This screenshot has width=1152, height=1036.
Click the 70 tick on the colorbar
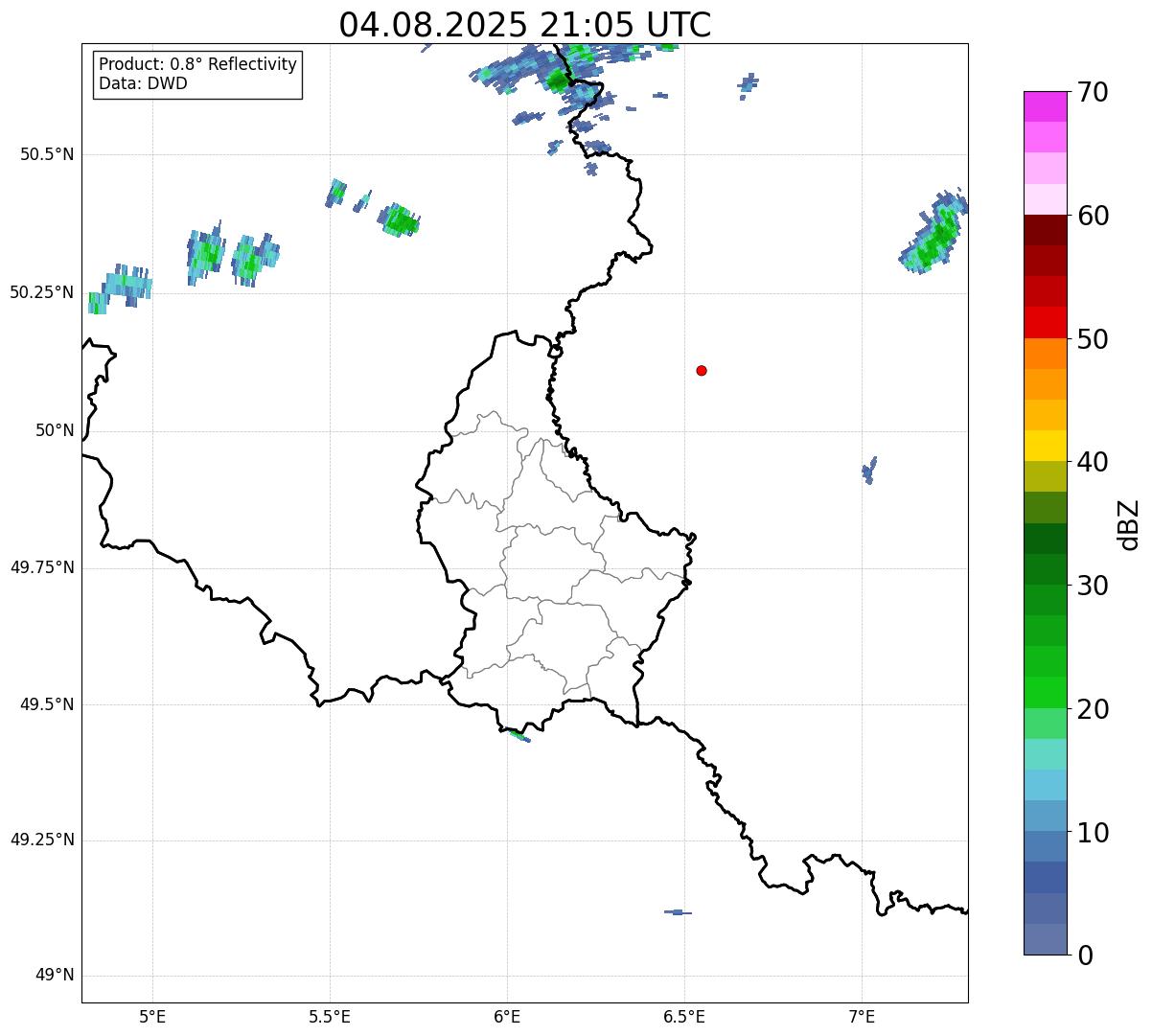coord(1093,92)
